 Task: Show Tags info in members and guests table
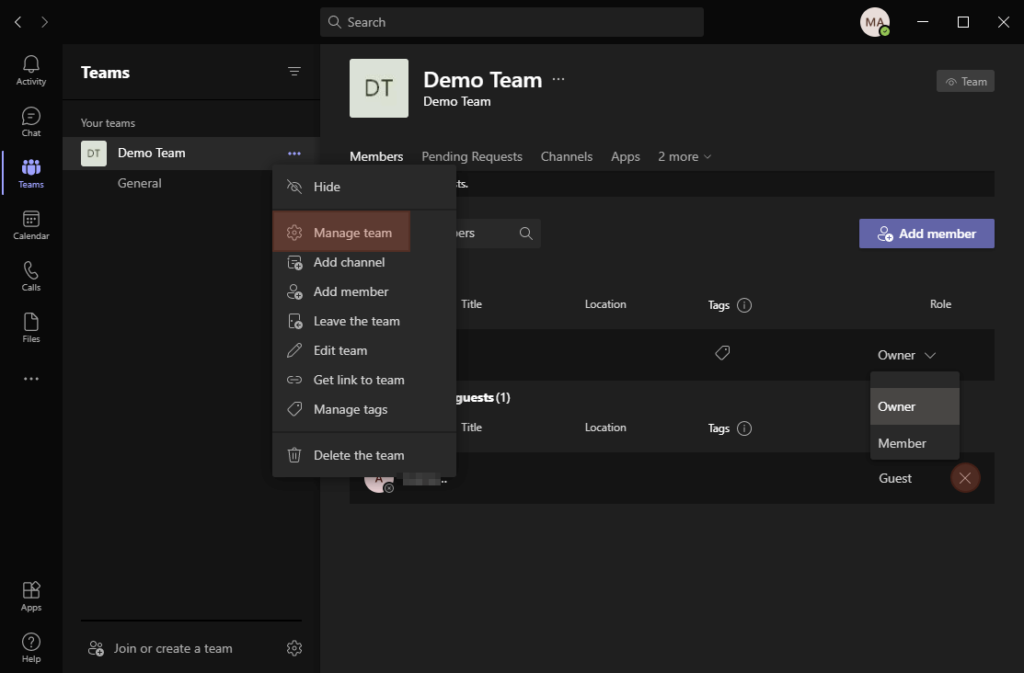point(744,428)
